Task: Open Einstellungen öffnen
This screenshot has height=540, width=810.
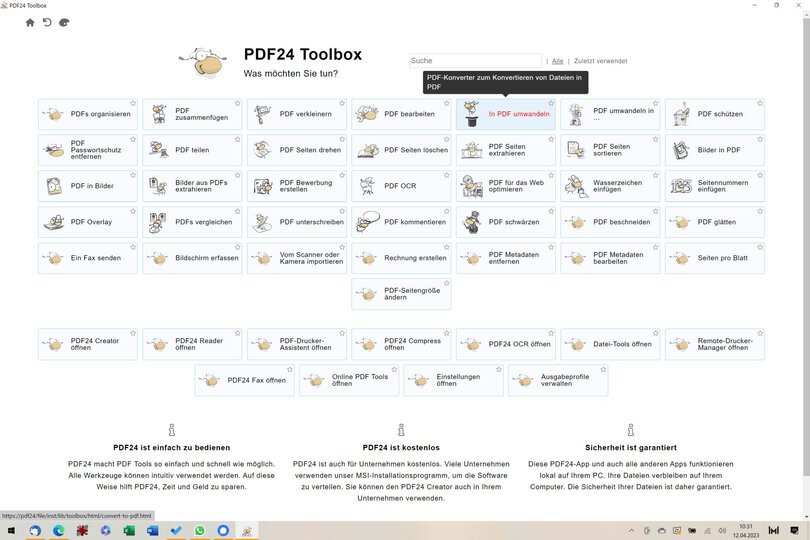Action: tap(453, 380)
